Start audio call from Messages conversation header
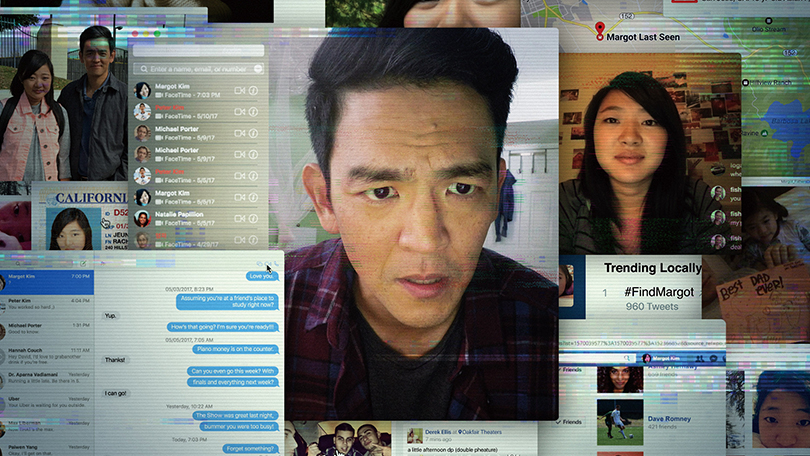 click(x=276, y=264)
